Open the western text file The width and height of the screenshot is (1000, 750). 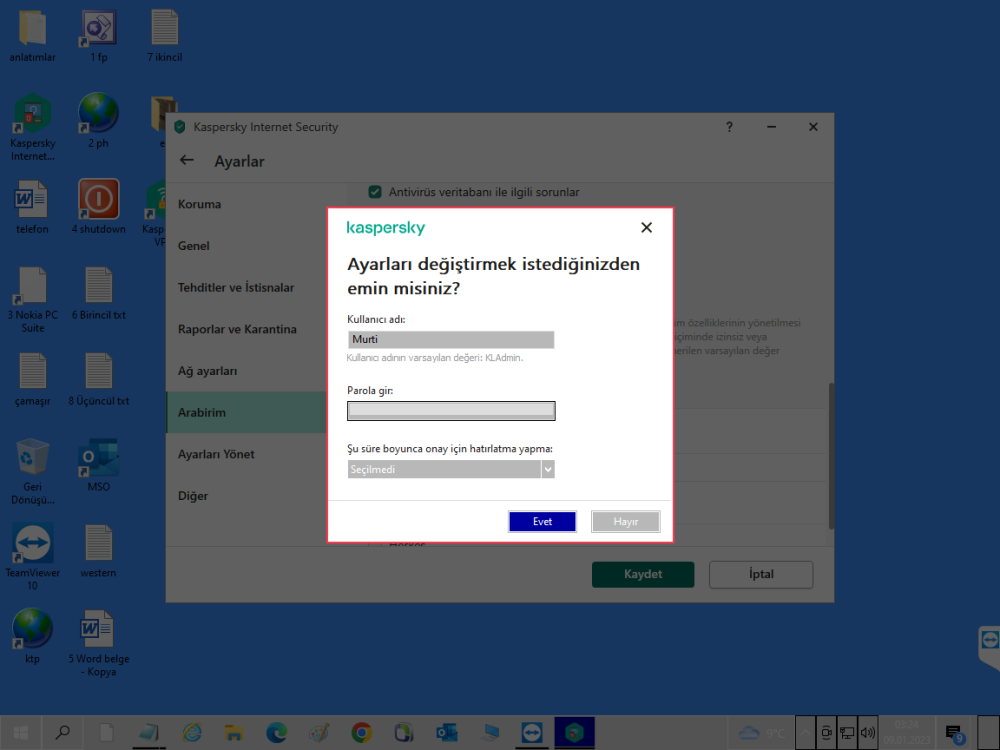pos(98,551)
